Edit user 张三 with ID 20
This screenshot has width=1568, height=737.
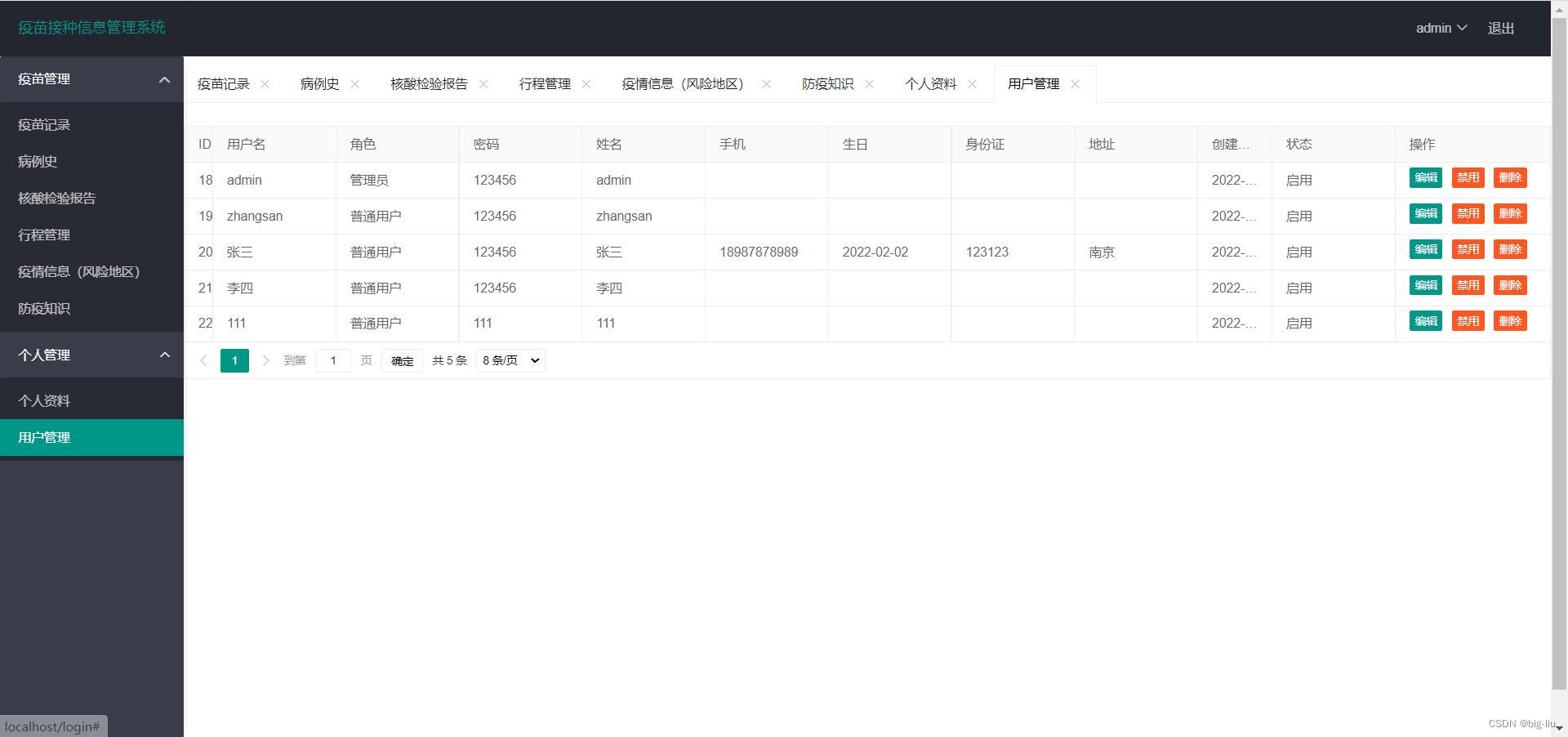click(x=1426, y=250)
